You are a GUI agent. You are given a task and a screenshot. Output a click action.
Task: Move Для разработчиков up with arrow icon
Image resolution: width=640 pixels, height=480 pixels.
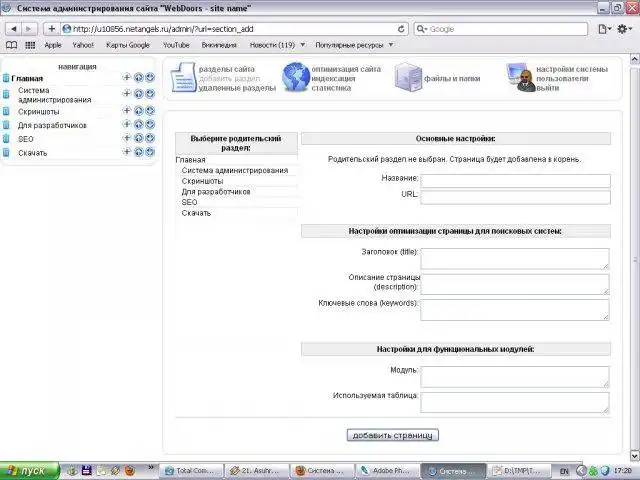click(139, 124)
